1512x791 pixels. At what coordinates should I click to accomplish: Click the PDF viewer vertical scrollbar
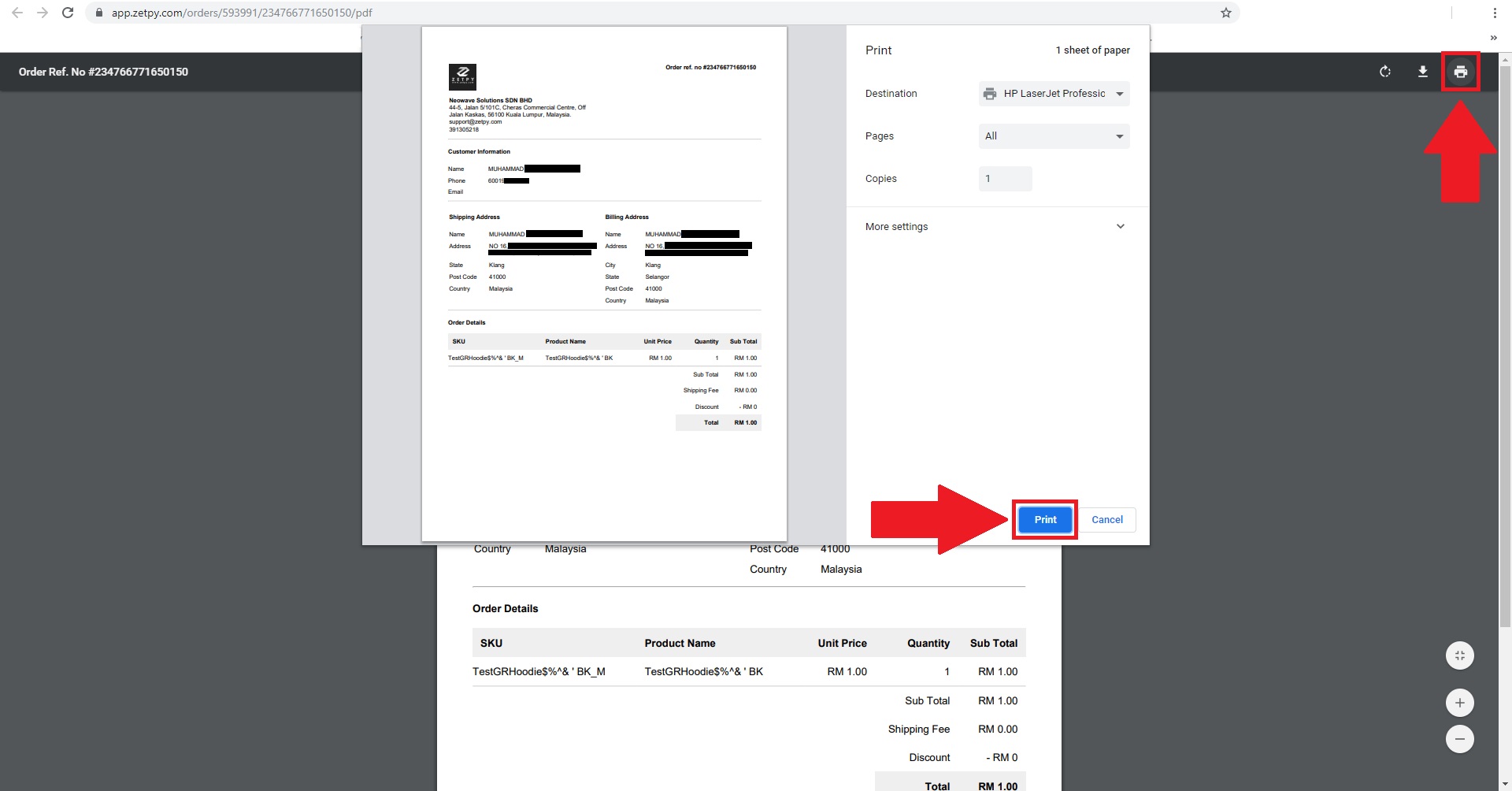tap(1505, 345)
